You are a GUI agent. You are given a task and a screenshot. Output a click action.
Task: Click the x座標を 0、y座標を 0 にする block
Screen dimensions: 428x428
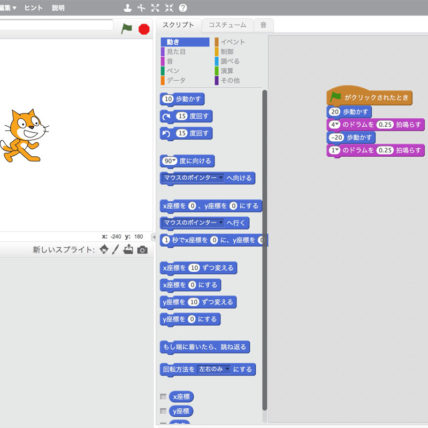click(x=211, y=206)
